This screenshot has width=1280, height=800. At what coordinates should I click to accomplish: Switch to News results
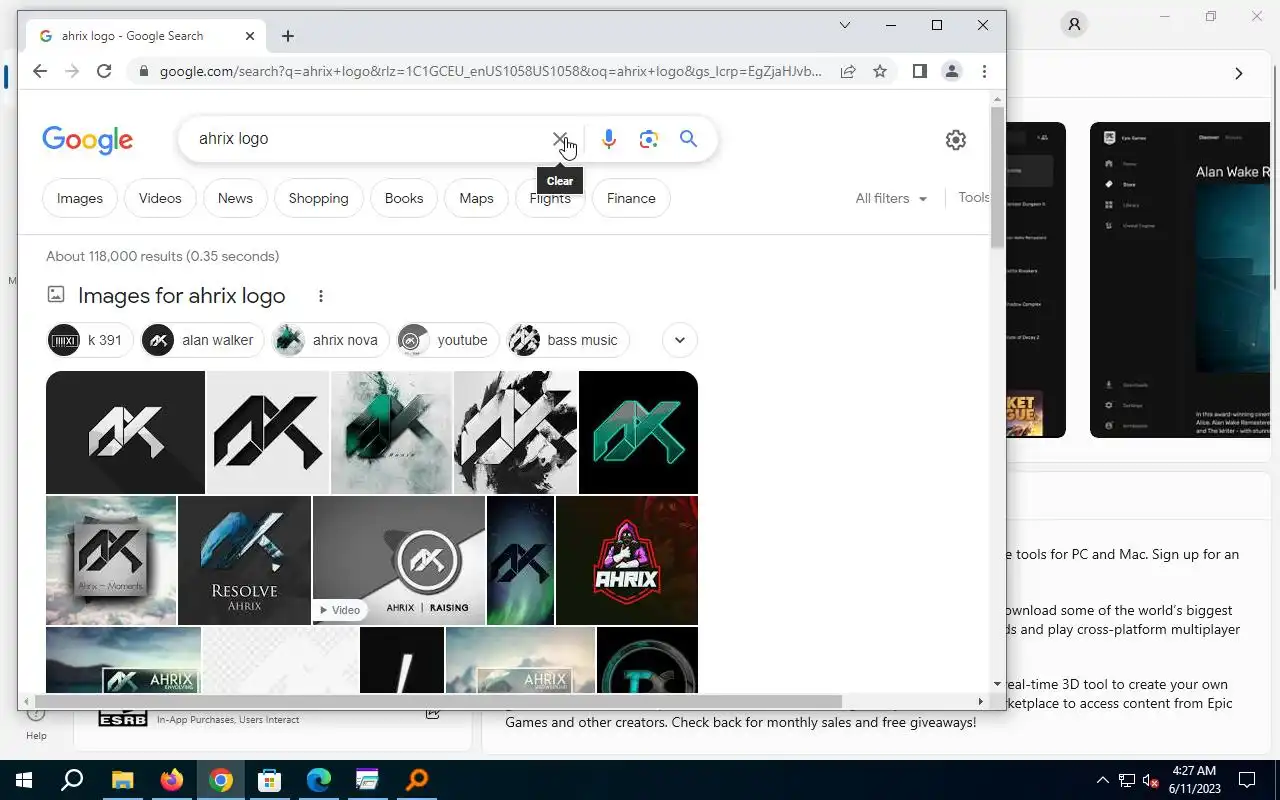235,198
